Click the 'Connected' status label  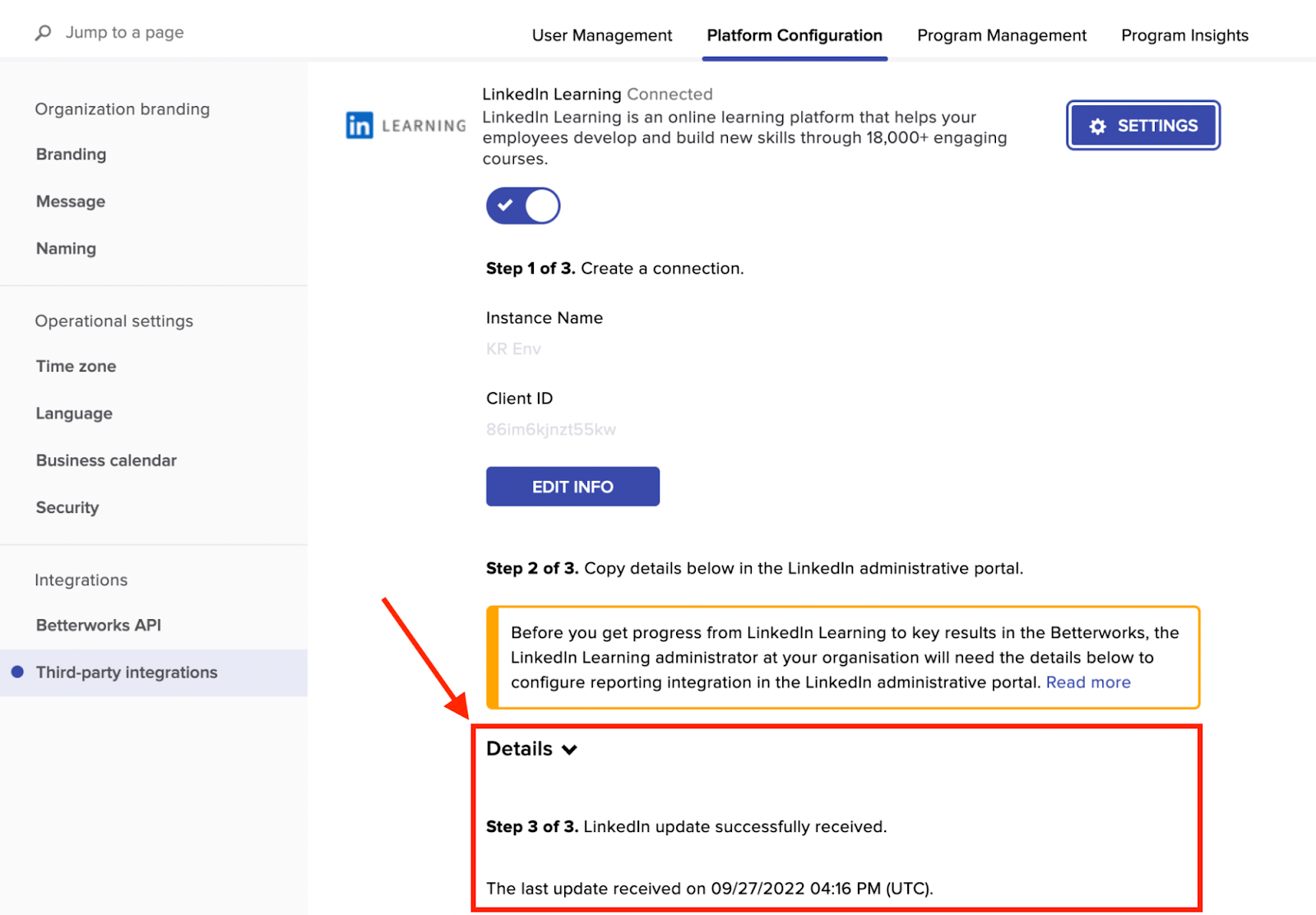click(670, 95)
